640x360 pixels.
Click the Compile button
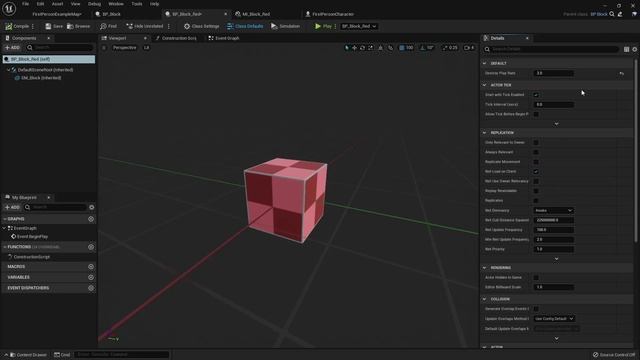(x=17, y=26)
